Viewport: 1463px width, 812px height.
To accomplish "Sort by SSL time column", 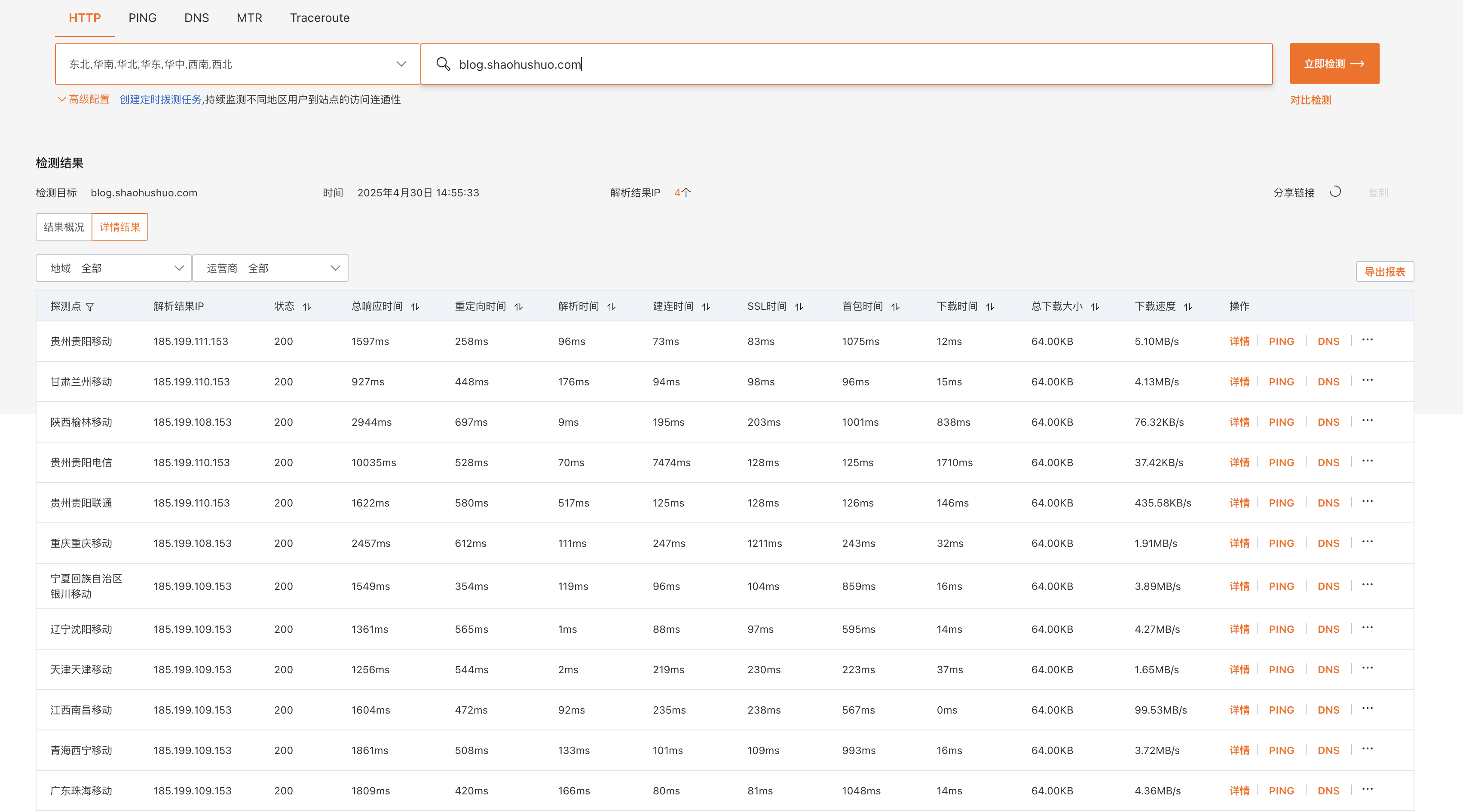I will click(799, 307).
